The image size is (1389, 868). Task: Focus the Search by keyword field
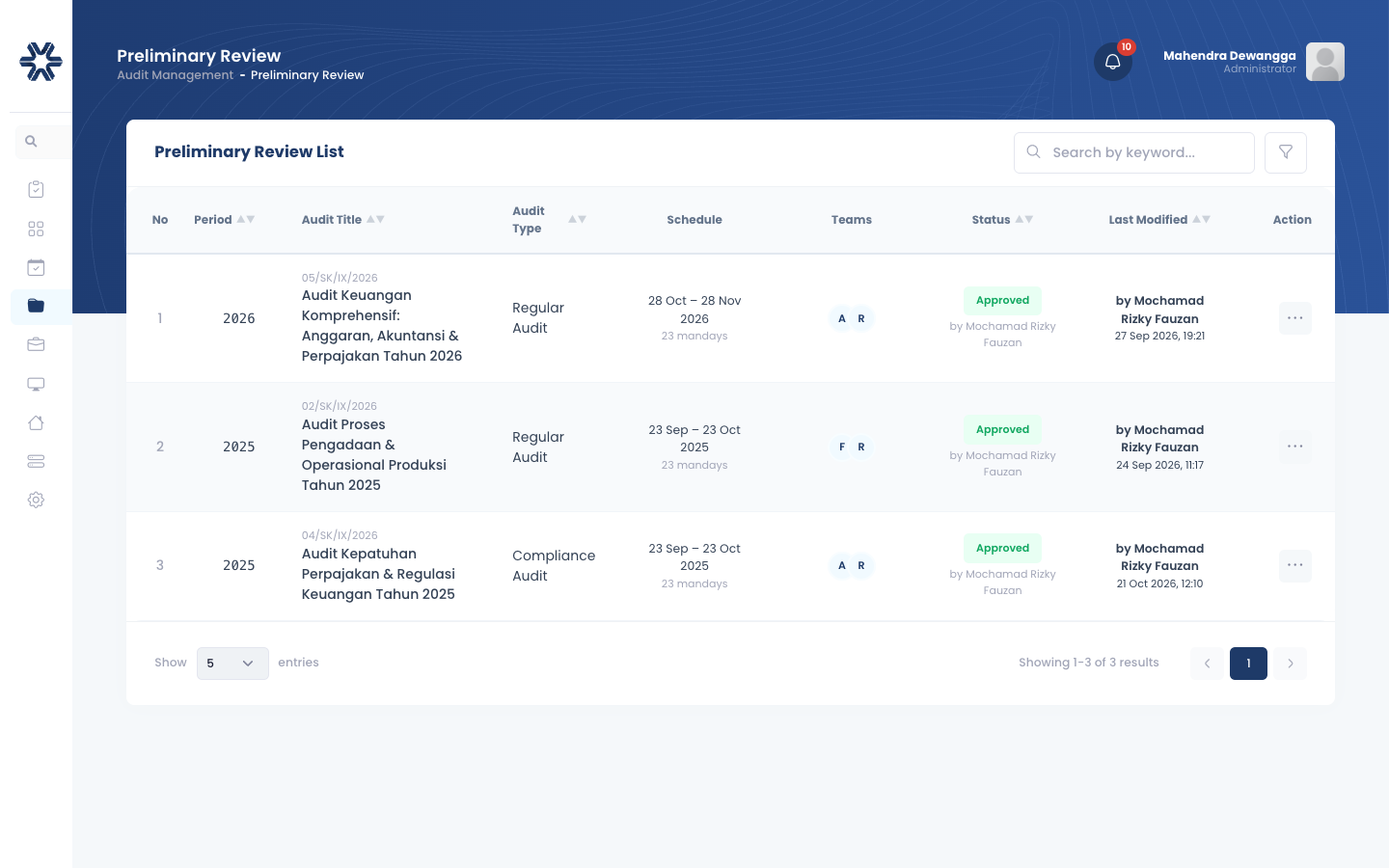[x=1134, y=152]
